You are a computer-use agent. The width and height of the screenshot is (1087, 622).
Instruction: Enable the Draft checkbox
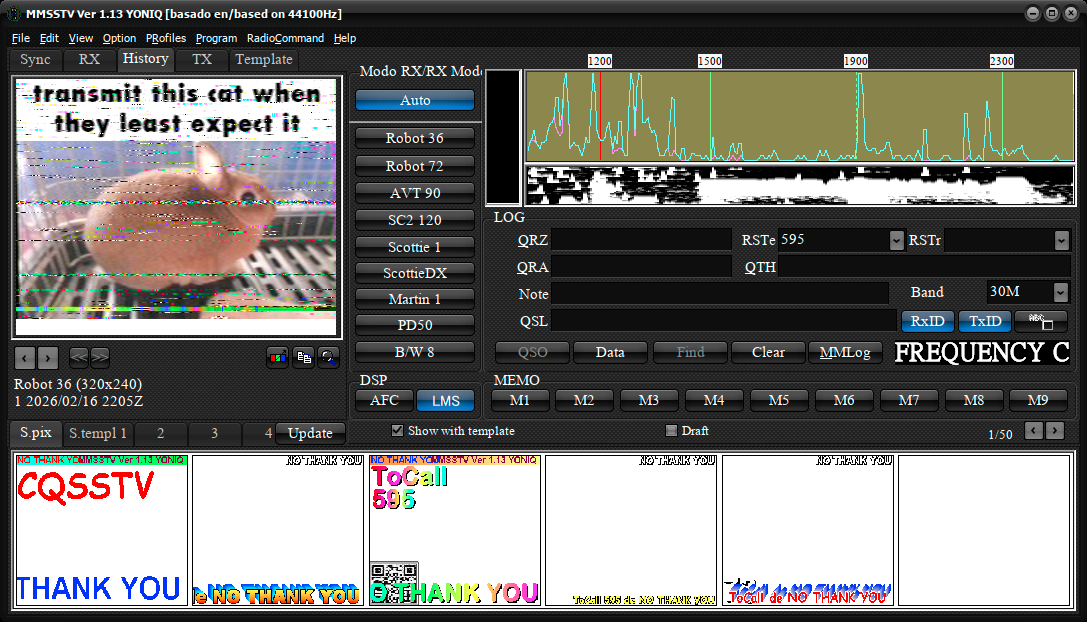point(672,431)
